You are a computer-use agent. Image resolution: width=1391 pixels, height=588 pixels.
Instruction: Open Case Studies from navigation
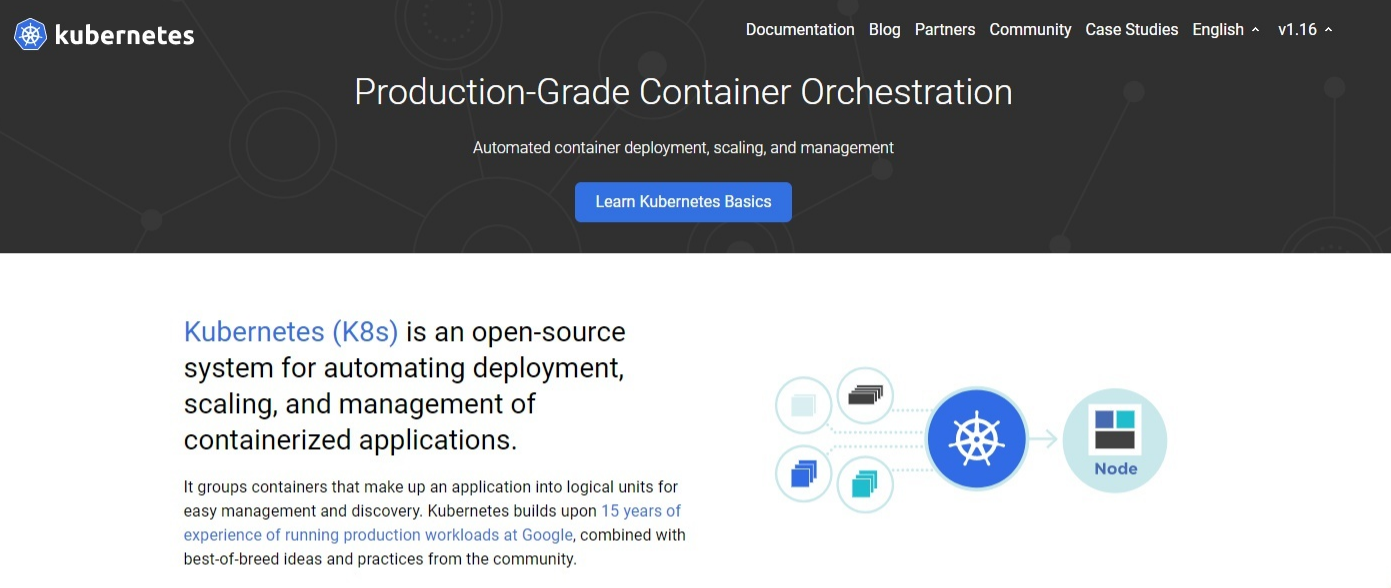[x=1132, y=30]
